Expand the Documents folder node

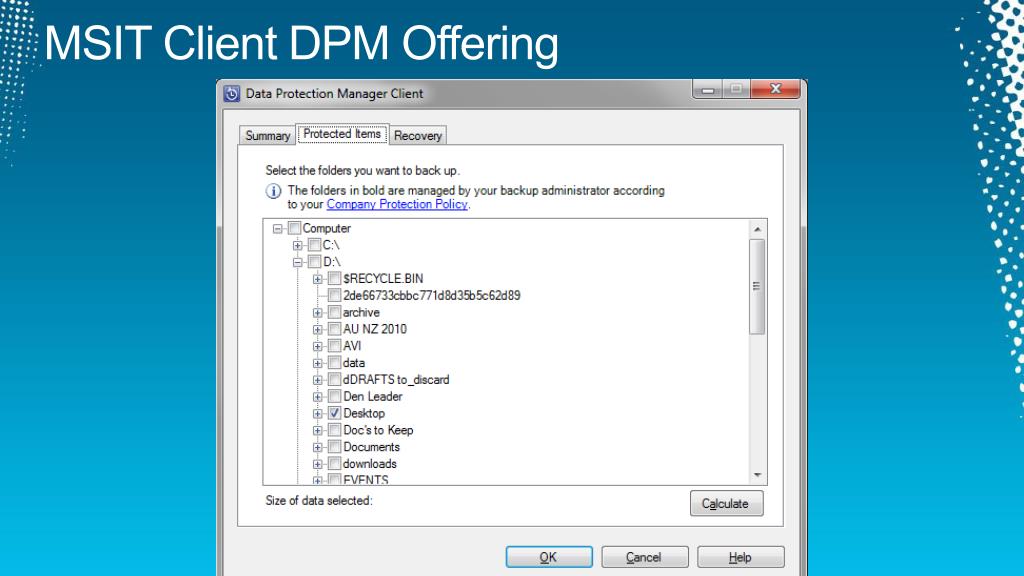click(317, 447)
